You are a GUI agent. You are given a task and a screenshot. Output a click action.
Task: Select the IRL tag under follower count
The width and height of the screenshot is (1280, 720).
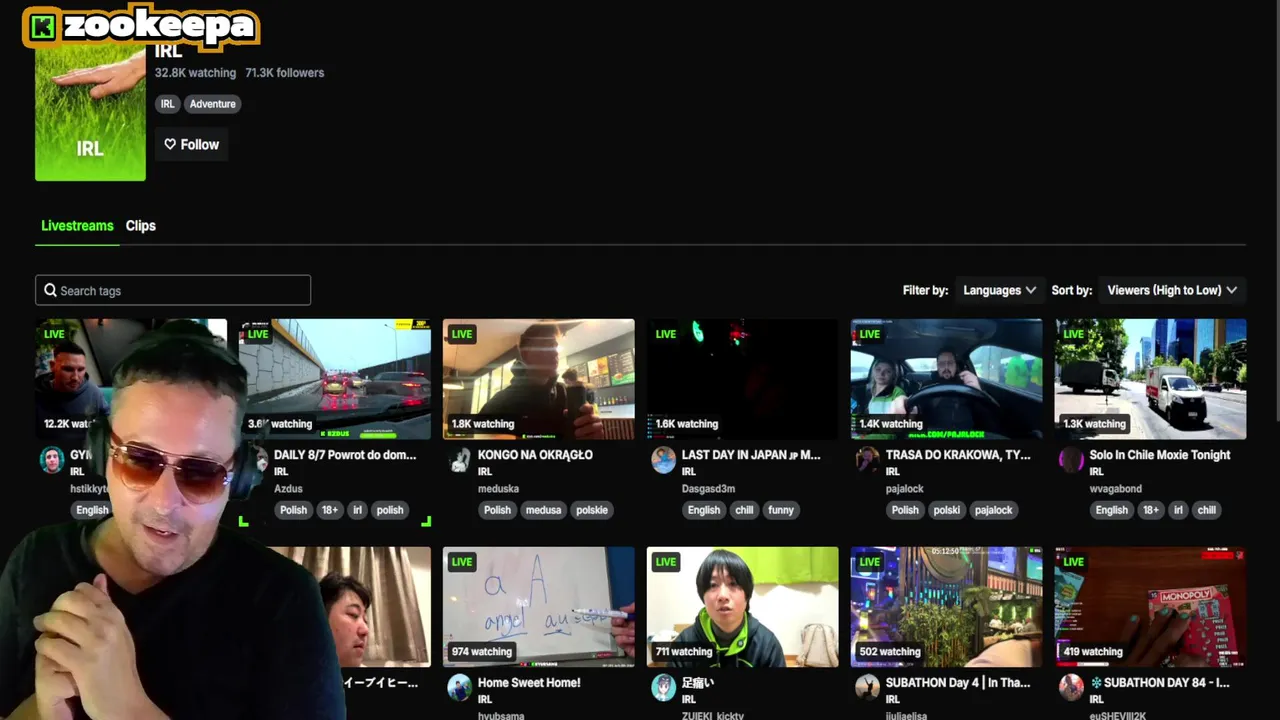[x=168, y=104]
